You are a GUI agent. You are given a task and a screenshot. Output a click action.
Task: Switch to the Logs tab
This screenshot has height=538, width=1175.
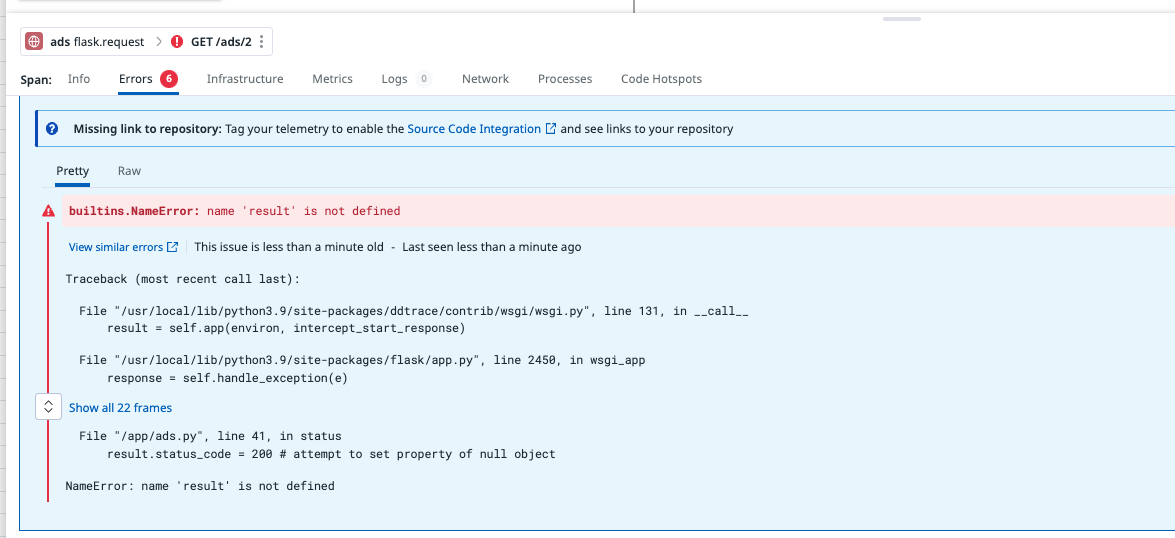tap(394, 79)
